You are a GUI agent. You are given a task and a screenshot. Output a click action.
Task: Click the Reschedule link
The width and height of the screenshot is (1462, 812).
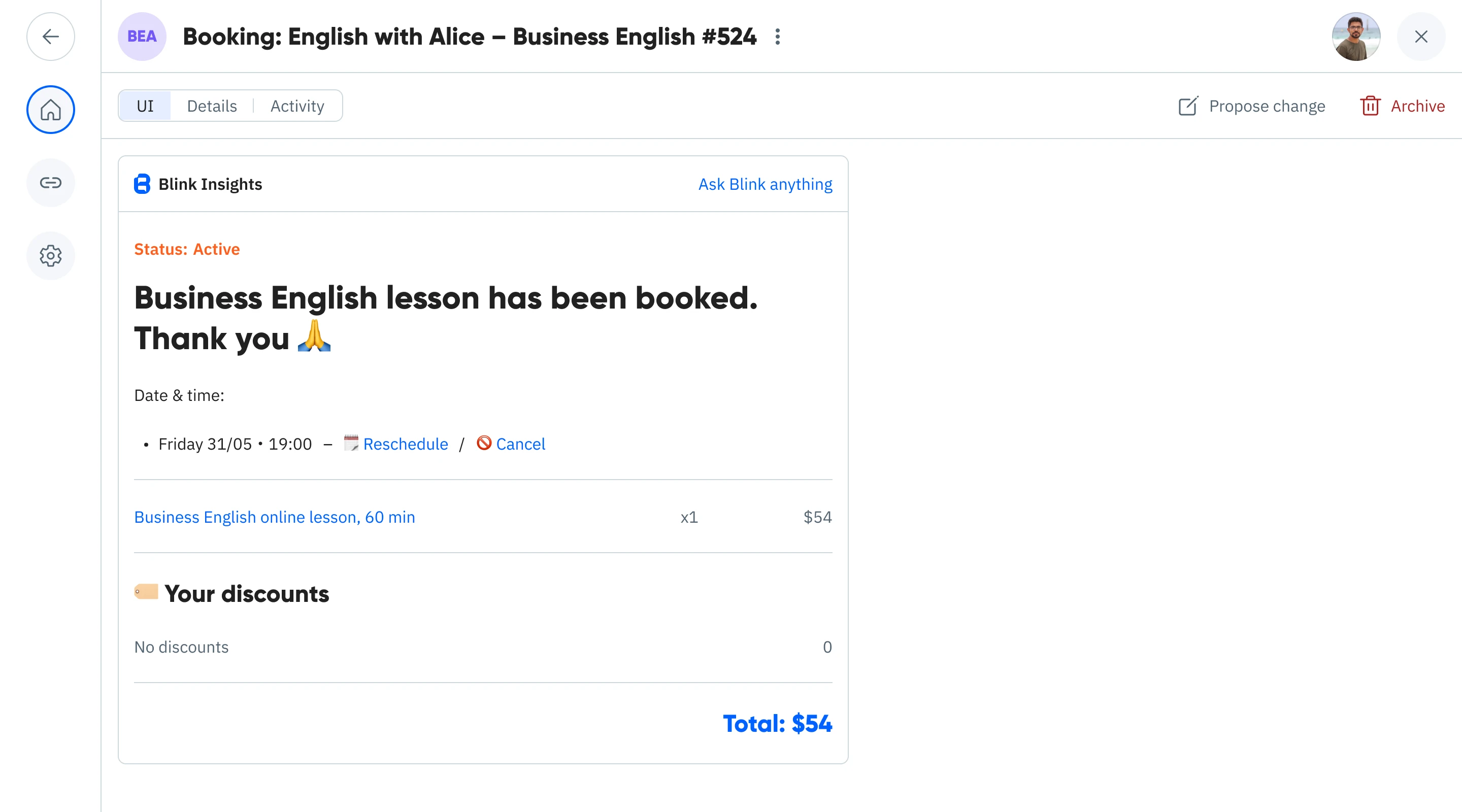[x=405, y=444]
